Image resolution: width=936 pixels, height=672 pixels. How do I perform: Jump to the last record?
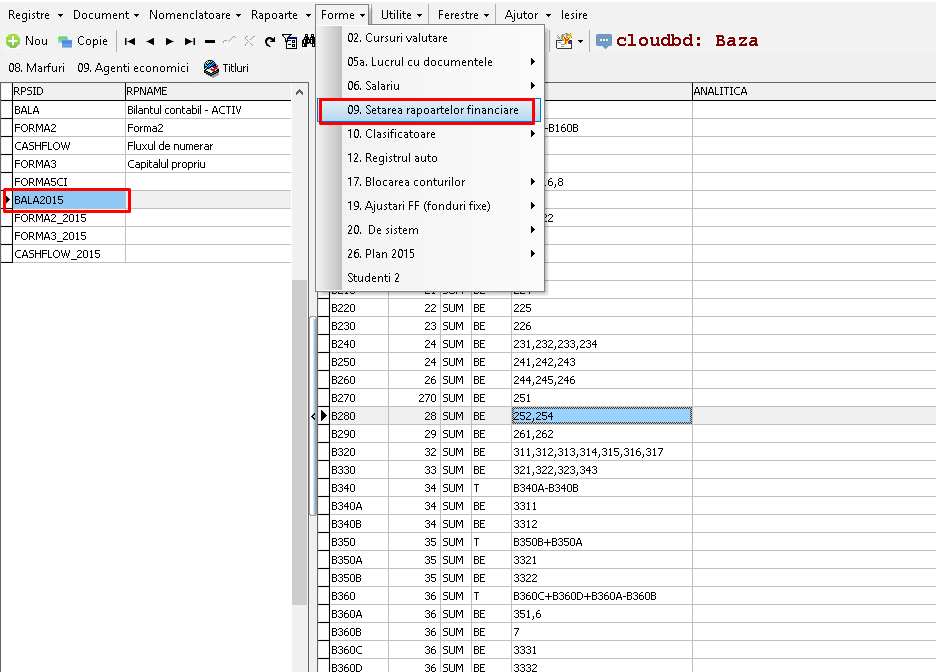[x=190, y=41]
